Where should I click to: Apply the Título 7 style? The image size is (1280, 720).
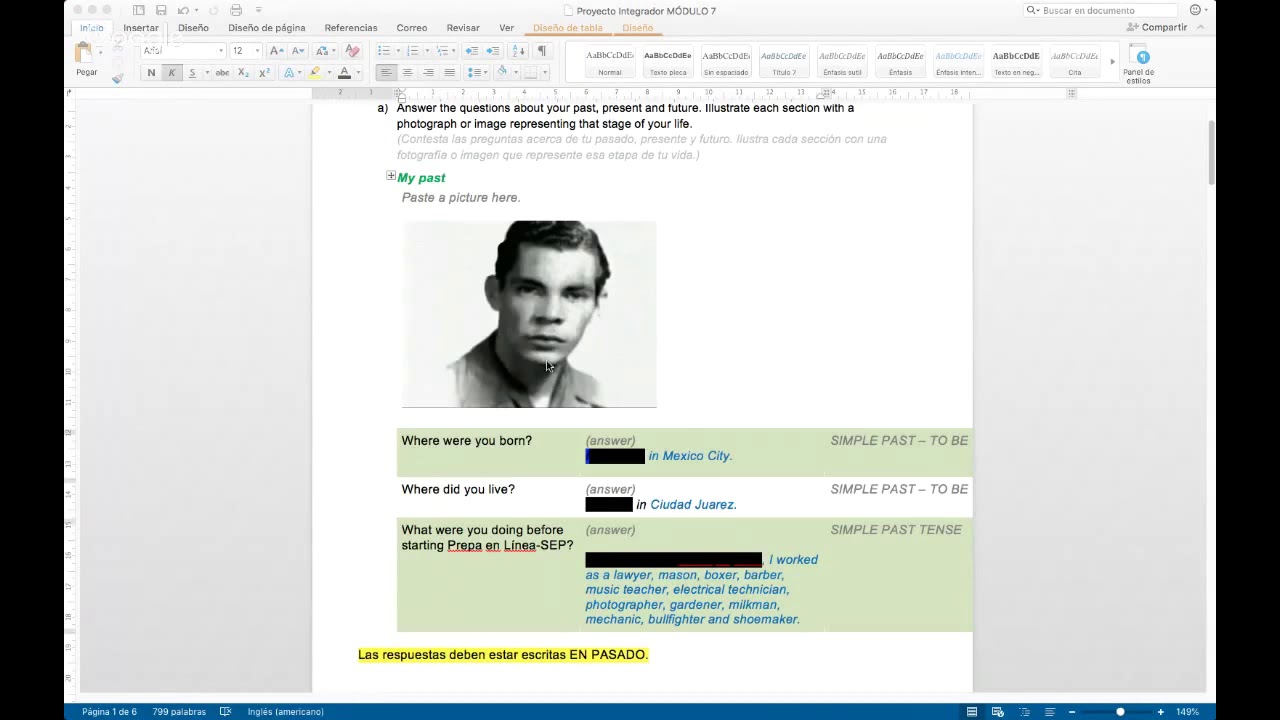[x=784, y=63]
